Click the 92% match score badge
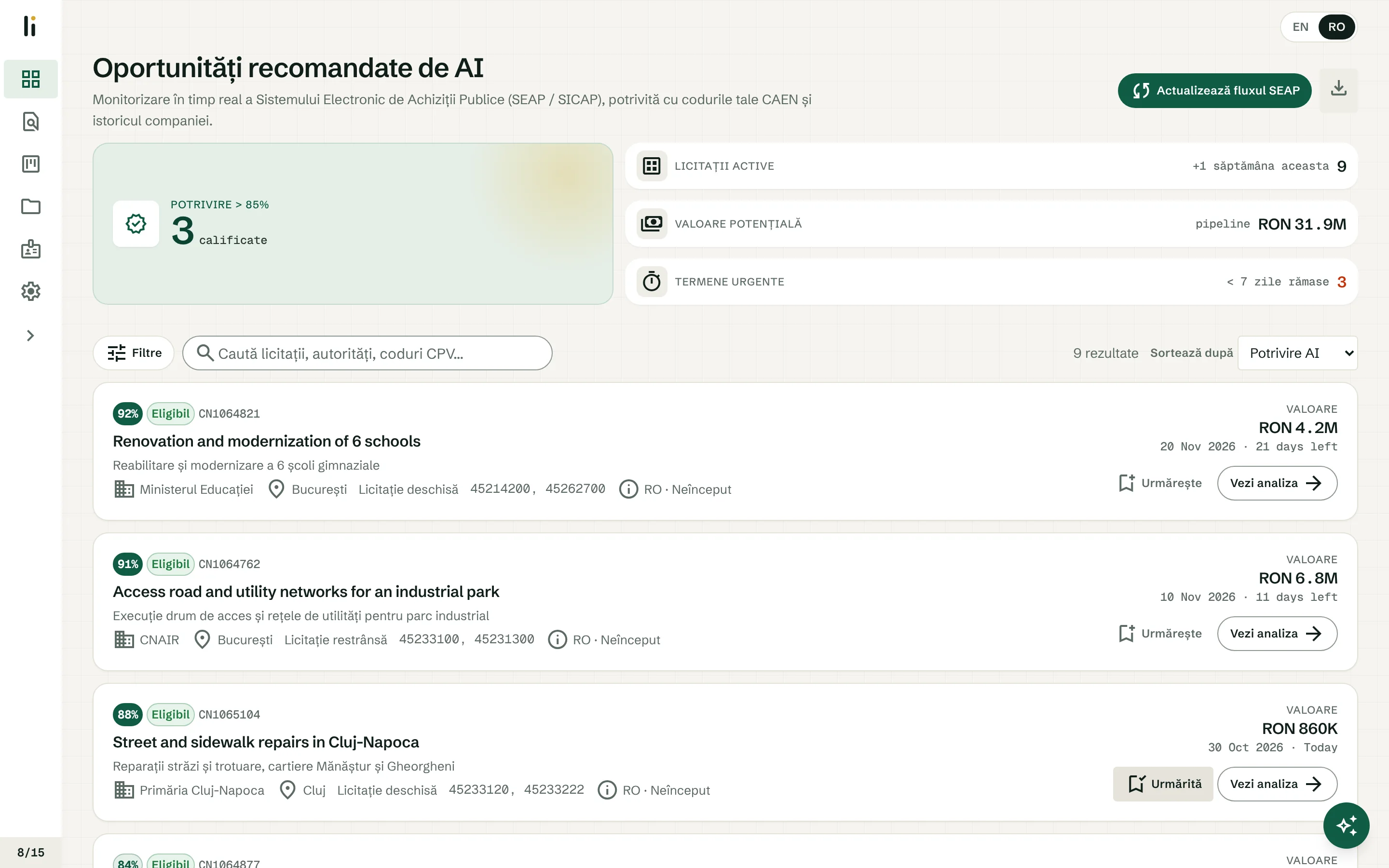Image resolution: width=1389 pixels, height=868 pixels. (x=127, y=413)
